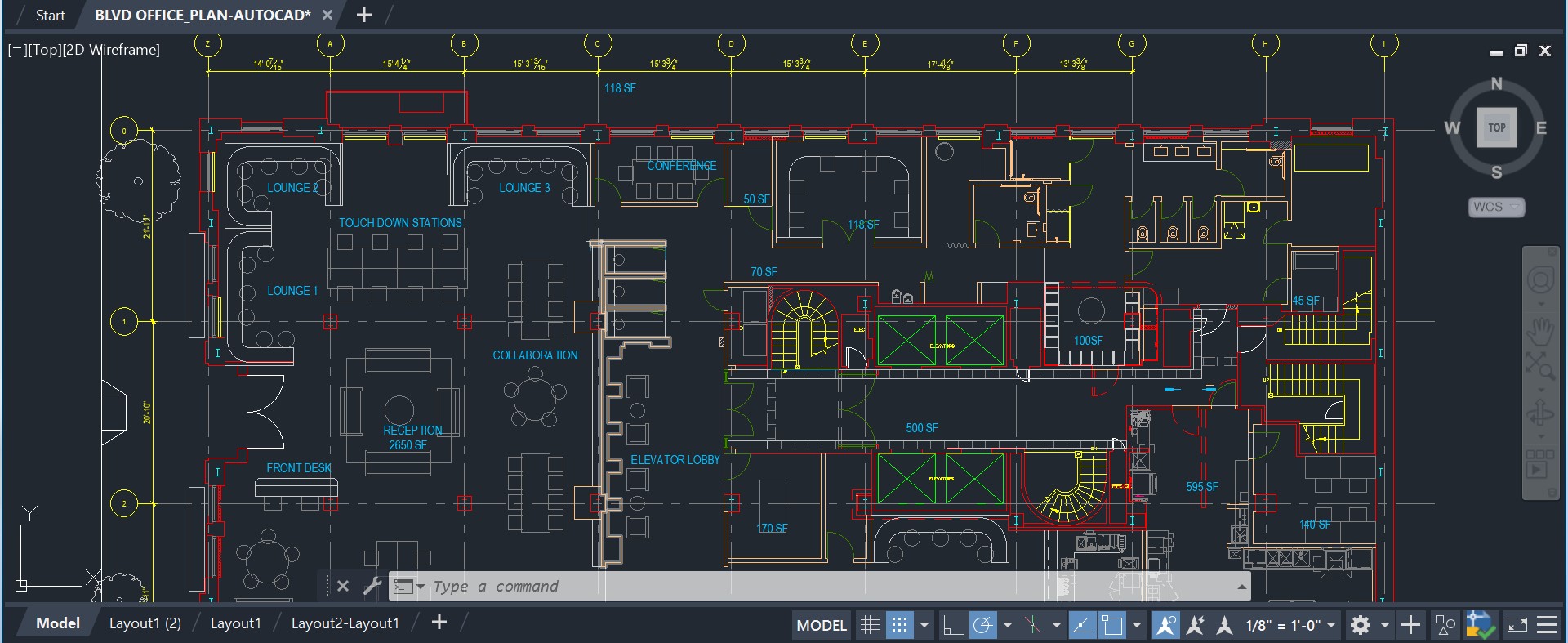Viewport: 1568px width, 643px height.
Task: Click into the Type a command field
Action: pos(735,586)
